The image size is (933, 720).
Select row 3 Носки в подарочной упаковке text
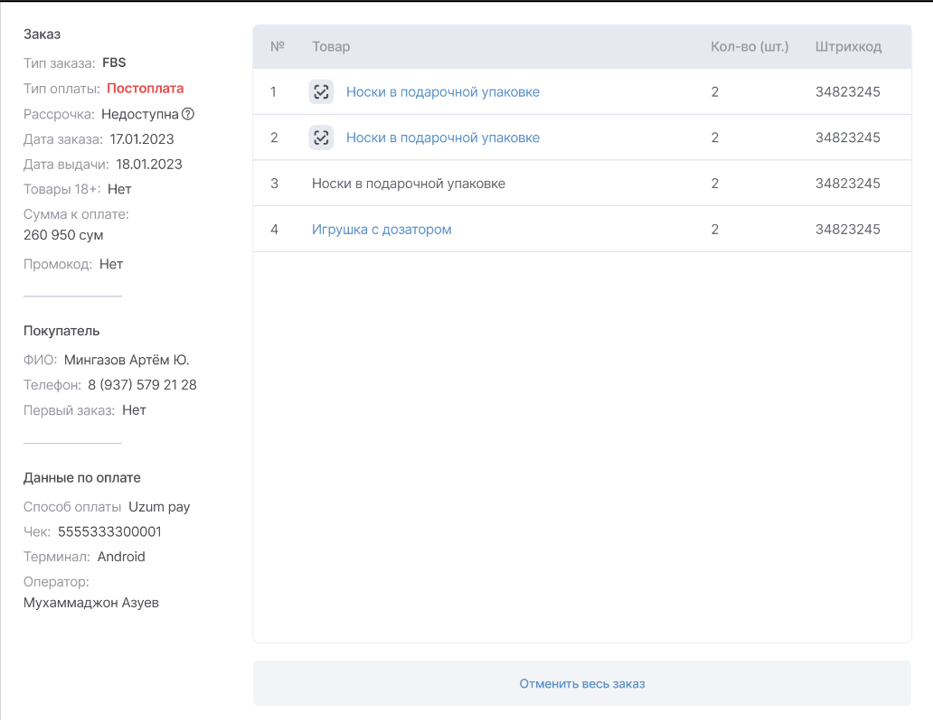coord(408,184)
